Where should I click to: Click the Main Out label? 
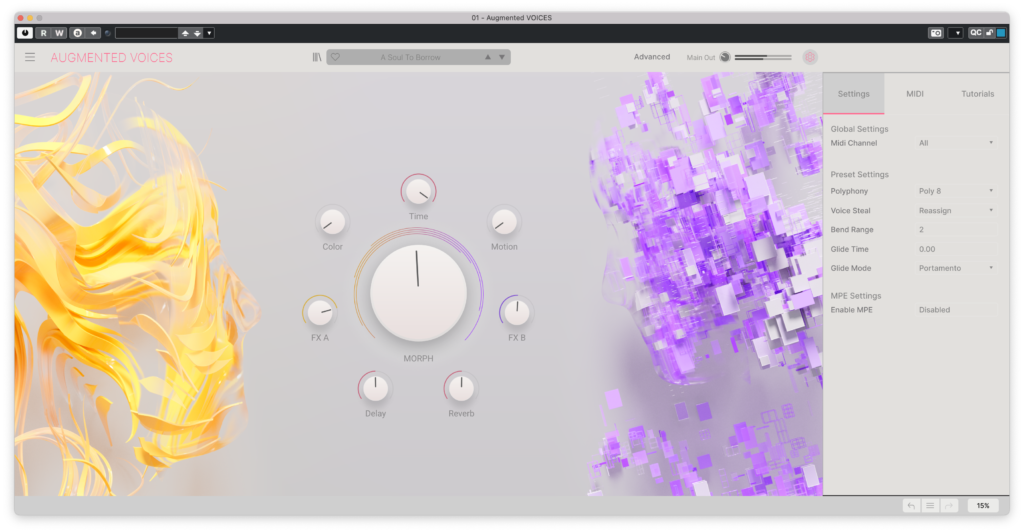[x=701, y=57]
